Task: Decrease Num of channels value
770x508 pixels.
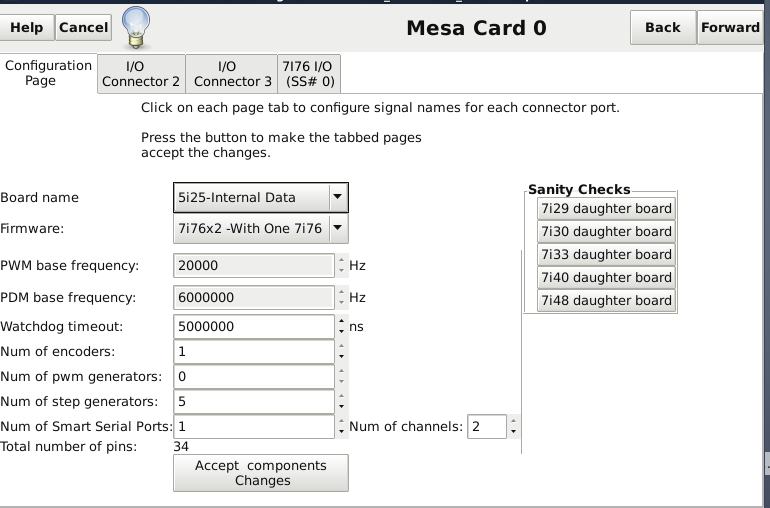Action: point(513,432)
